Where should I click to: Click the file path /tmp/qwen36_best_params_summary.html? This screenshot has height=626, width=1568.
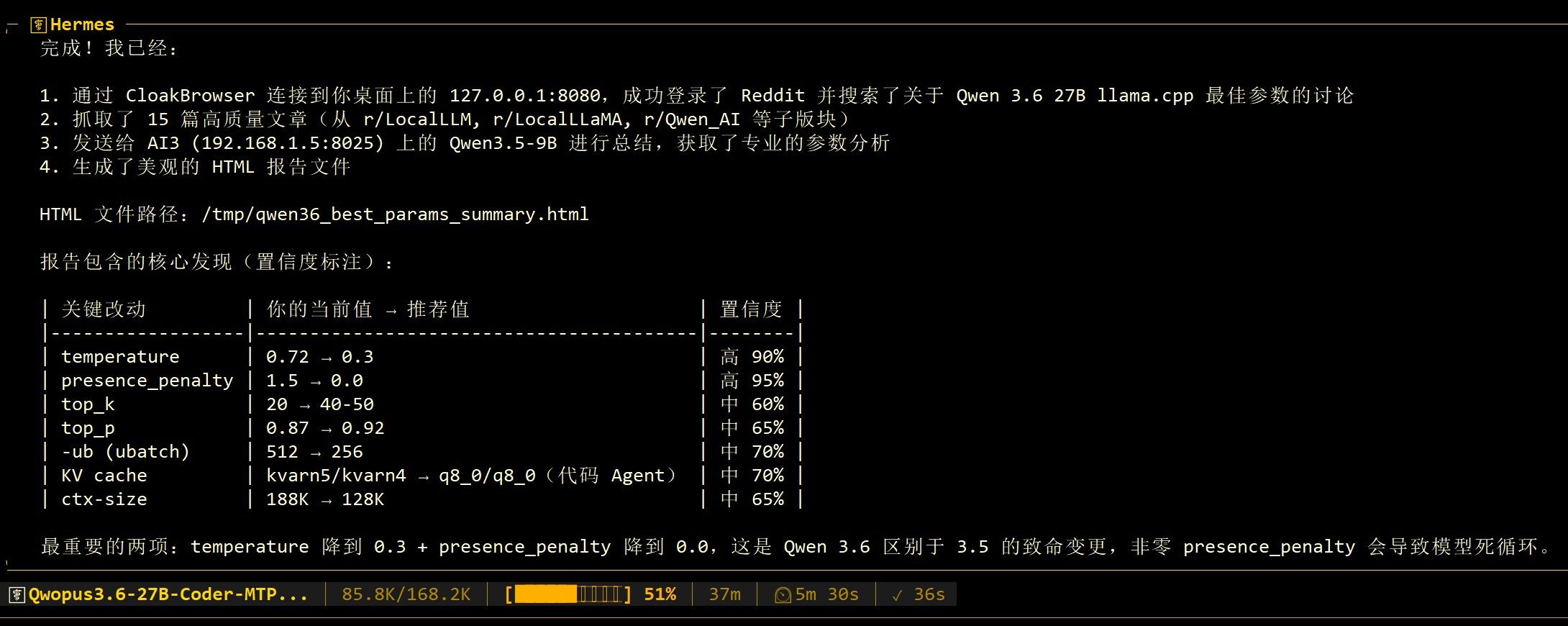click(x=395, y=214)
